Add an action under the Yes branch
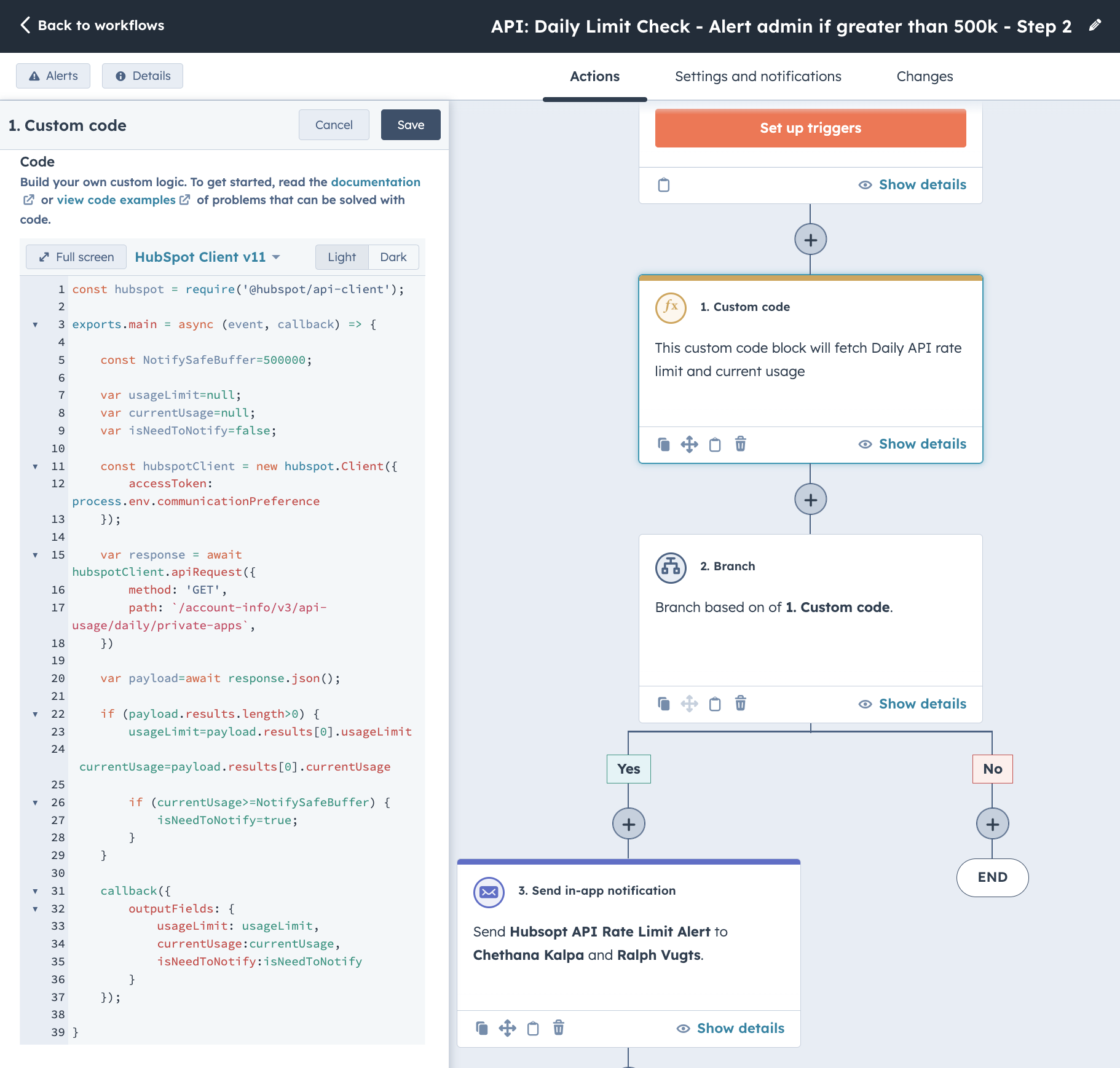Screen dimensions: 1120x1068 coord(628,823)
